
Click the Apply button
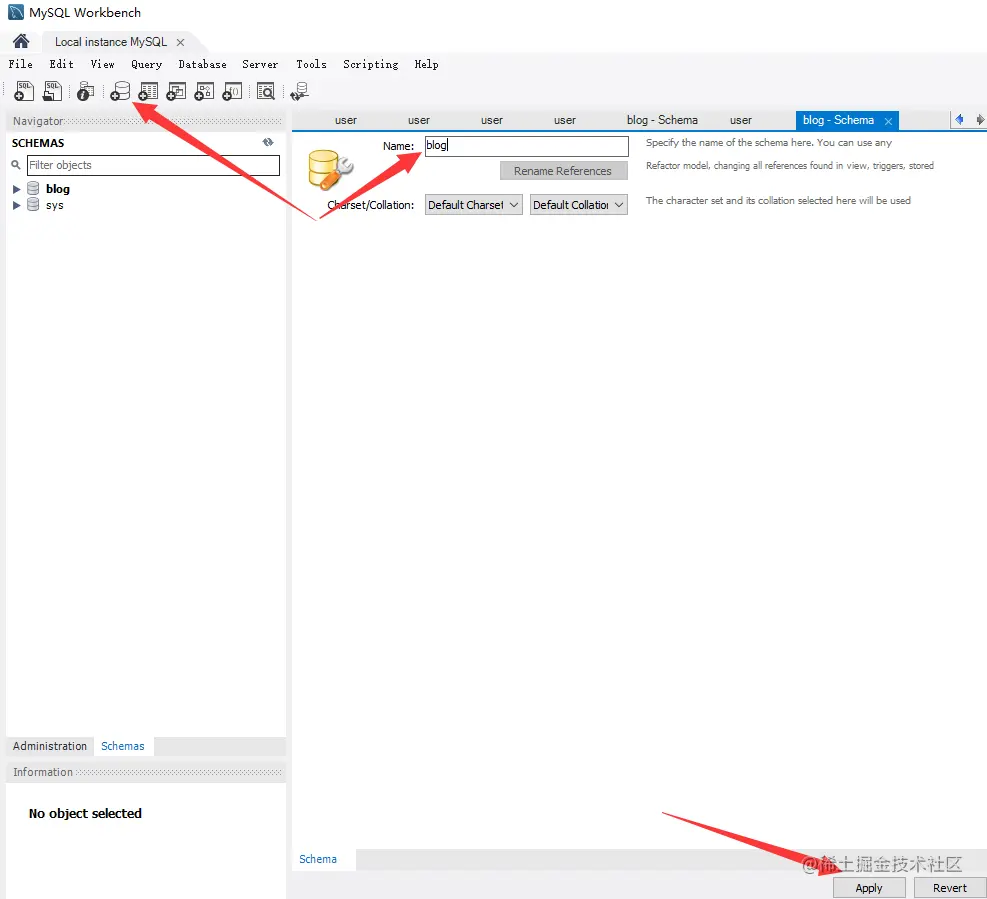(x=869, y=888)
